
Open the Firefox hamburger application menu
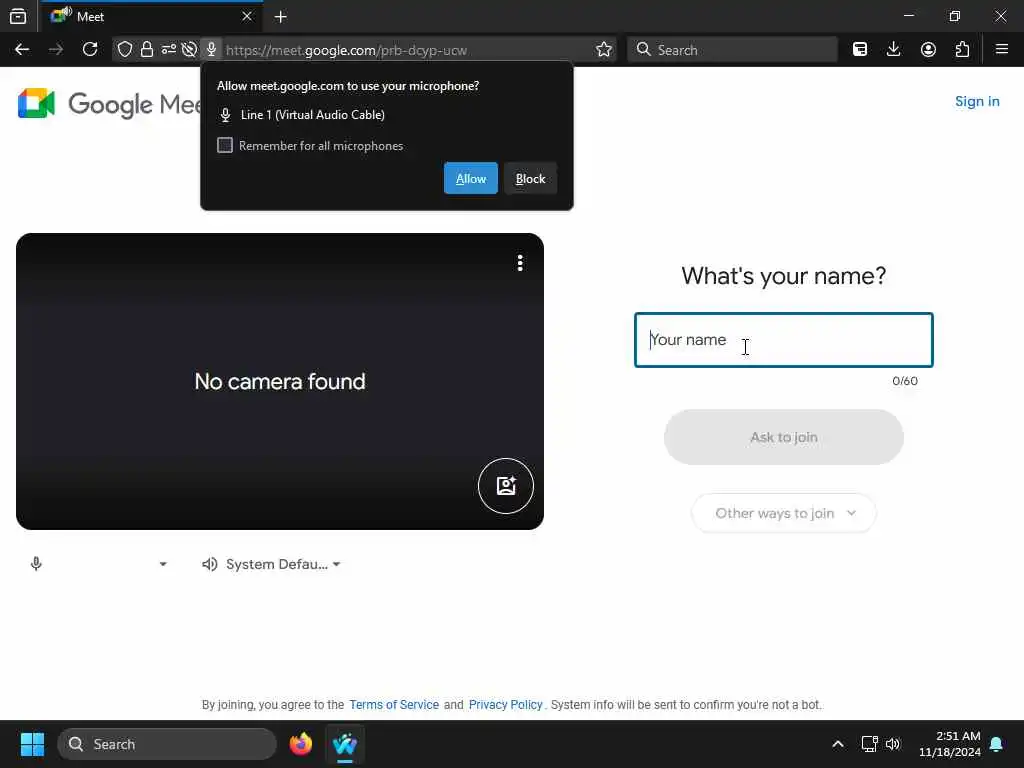pyautogui.click(x=1001, y=50)
